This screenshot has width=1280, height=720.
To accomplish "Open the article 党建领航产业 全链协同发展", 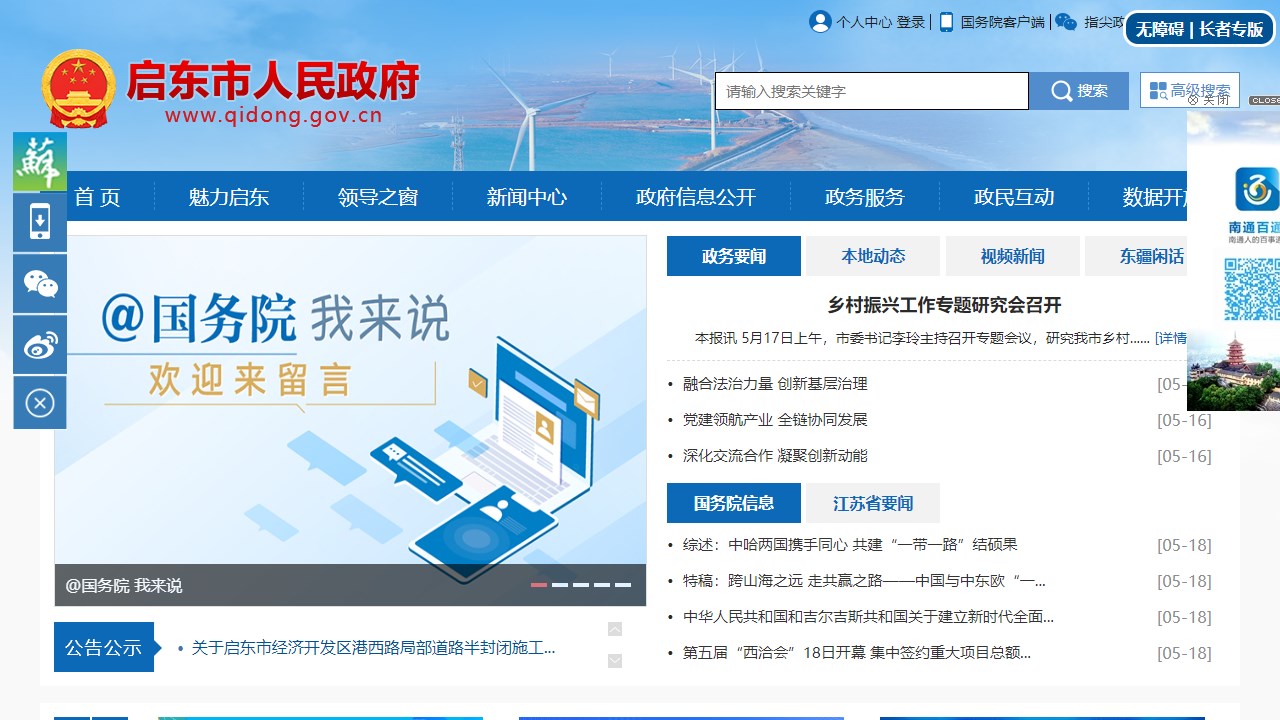I will tap(775, 420).
